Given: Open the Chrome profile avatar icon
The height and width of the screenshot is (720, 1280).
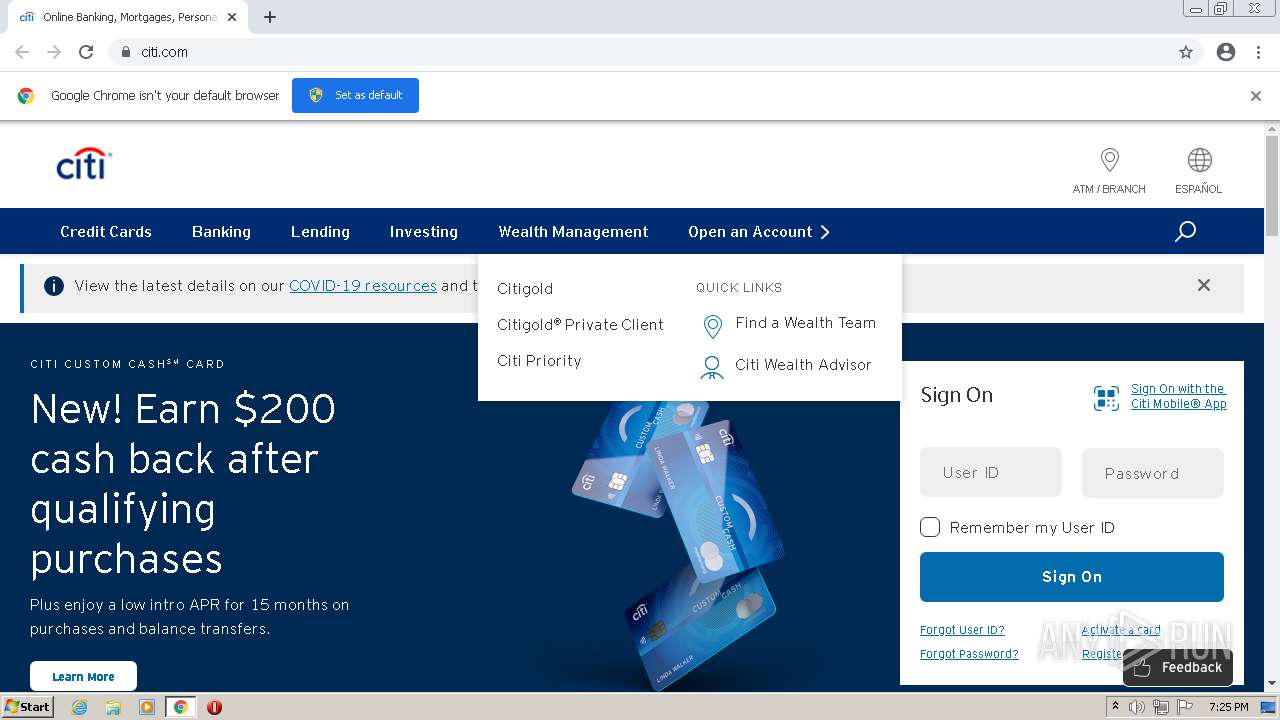Looking at the screenshot, I should 1226,52.
